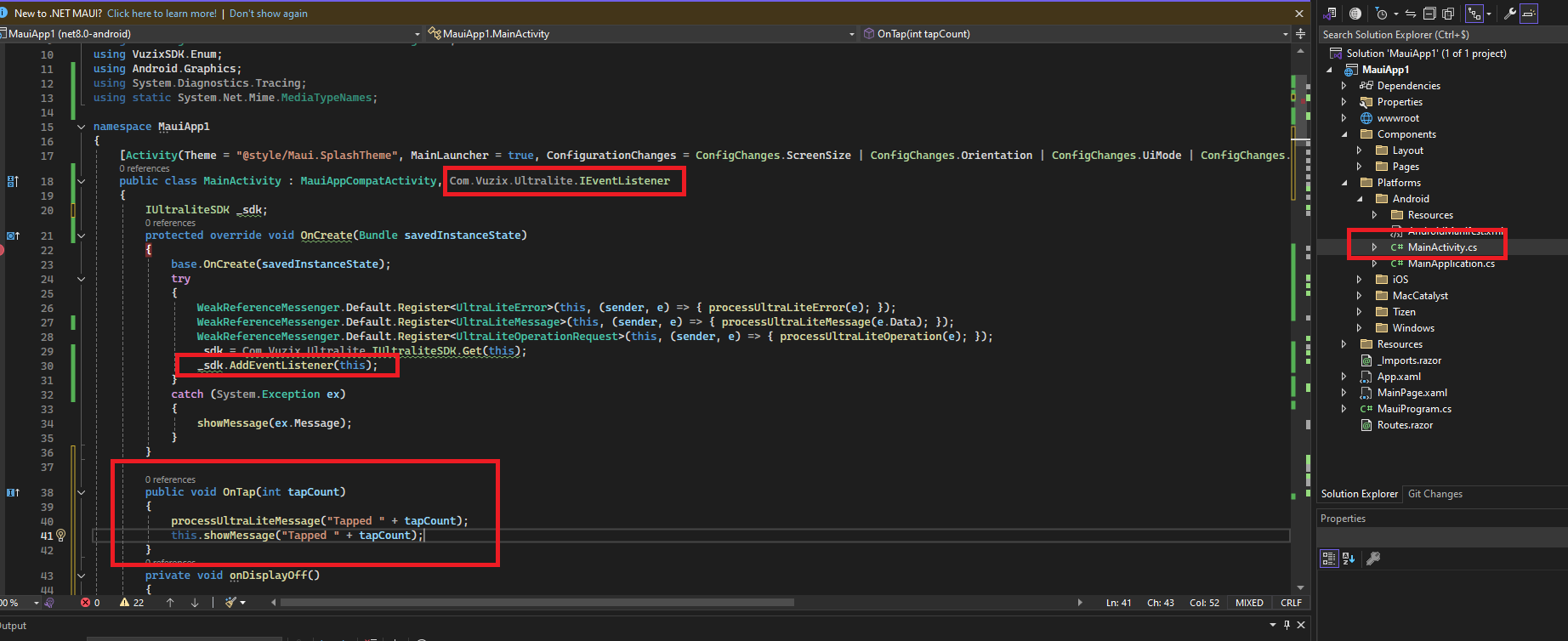The width and height of the screenshot is (1568, 641).
Task: Toggle Preview Selected Items icon
Action: [x=1529, y=14]
